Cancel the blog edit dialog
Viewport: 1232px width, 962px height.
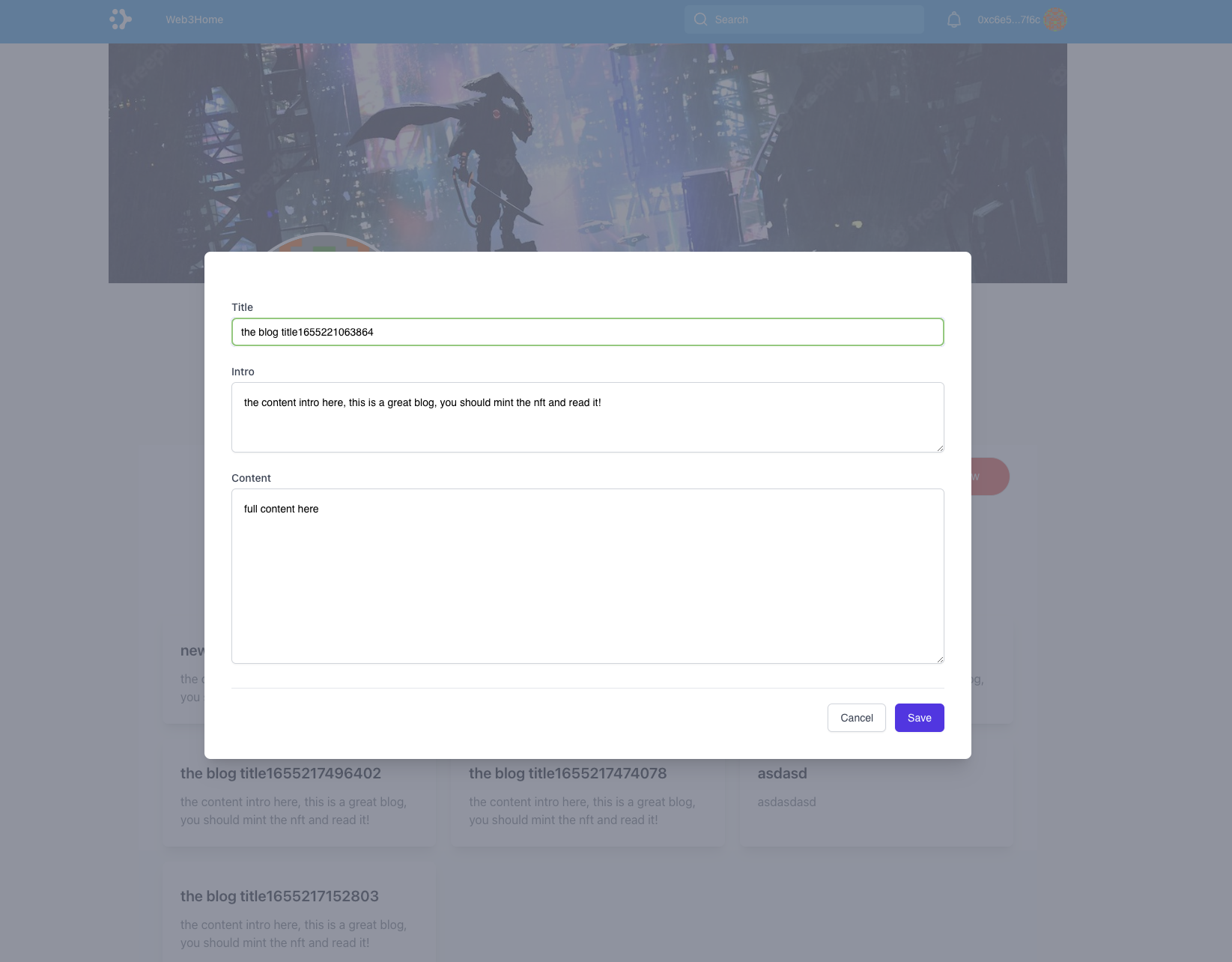click(x=857, y=718)
